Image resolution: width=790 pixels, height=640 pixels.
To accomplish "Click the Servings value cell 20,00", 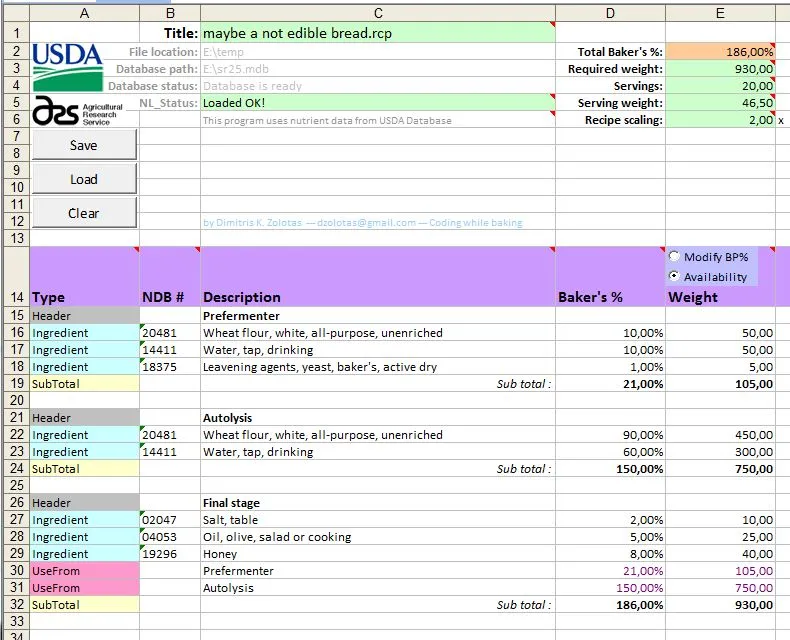I will tap(720, 86).
